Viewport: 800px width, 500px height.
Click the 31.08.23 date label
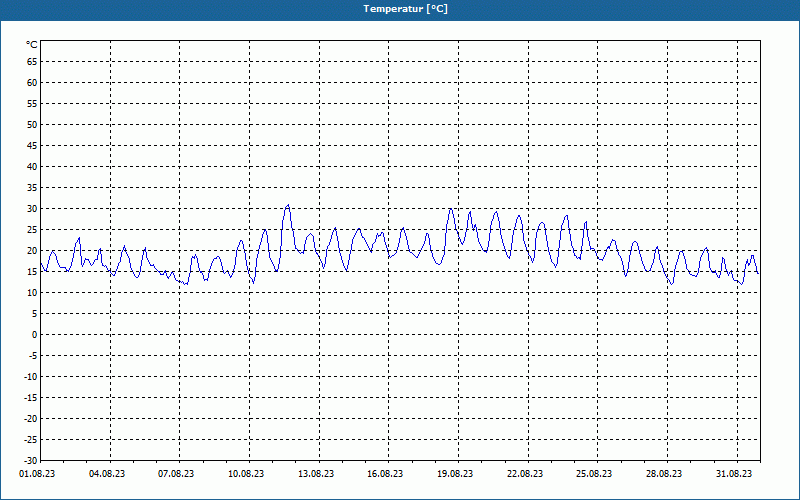click(734, 474)
